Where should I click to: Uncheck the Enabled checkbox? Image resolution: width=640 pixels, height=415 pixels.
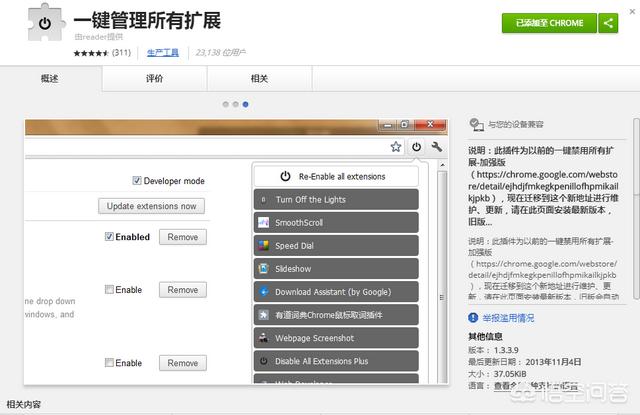click(109, 237)
